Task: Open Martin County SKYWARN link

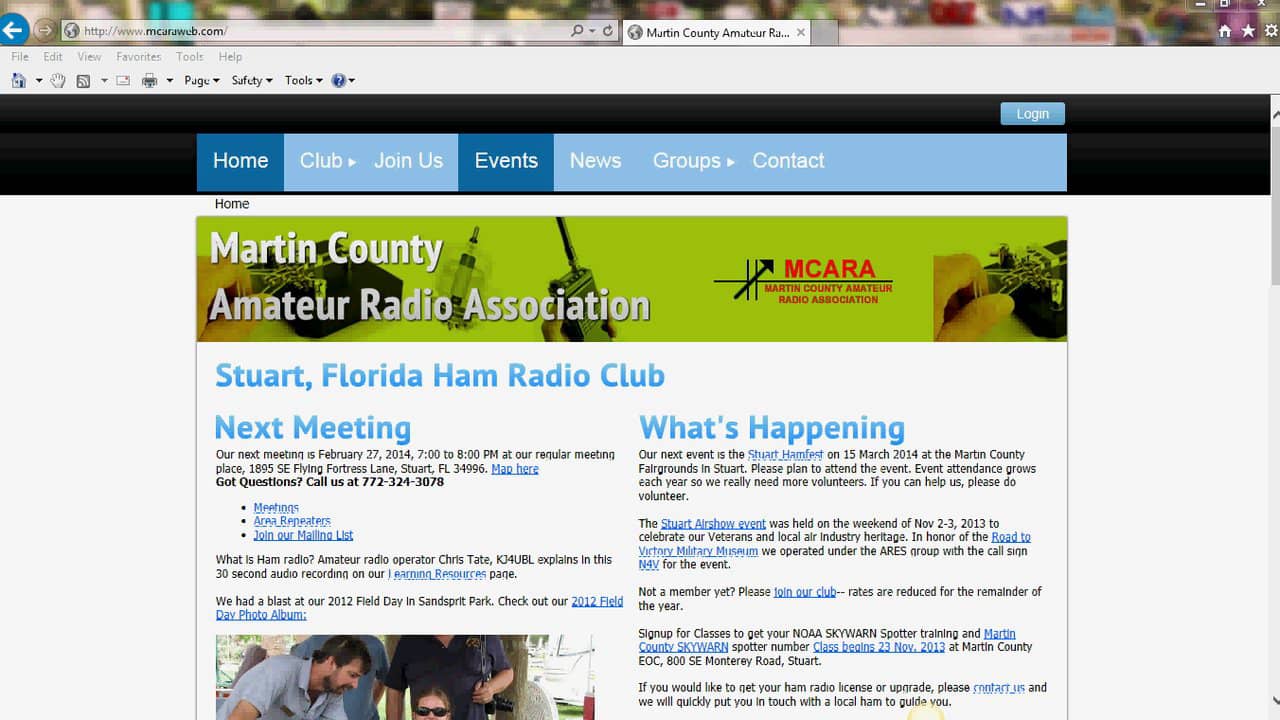Action: point(827,640)
